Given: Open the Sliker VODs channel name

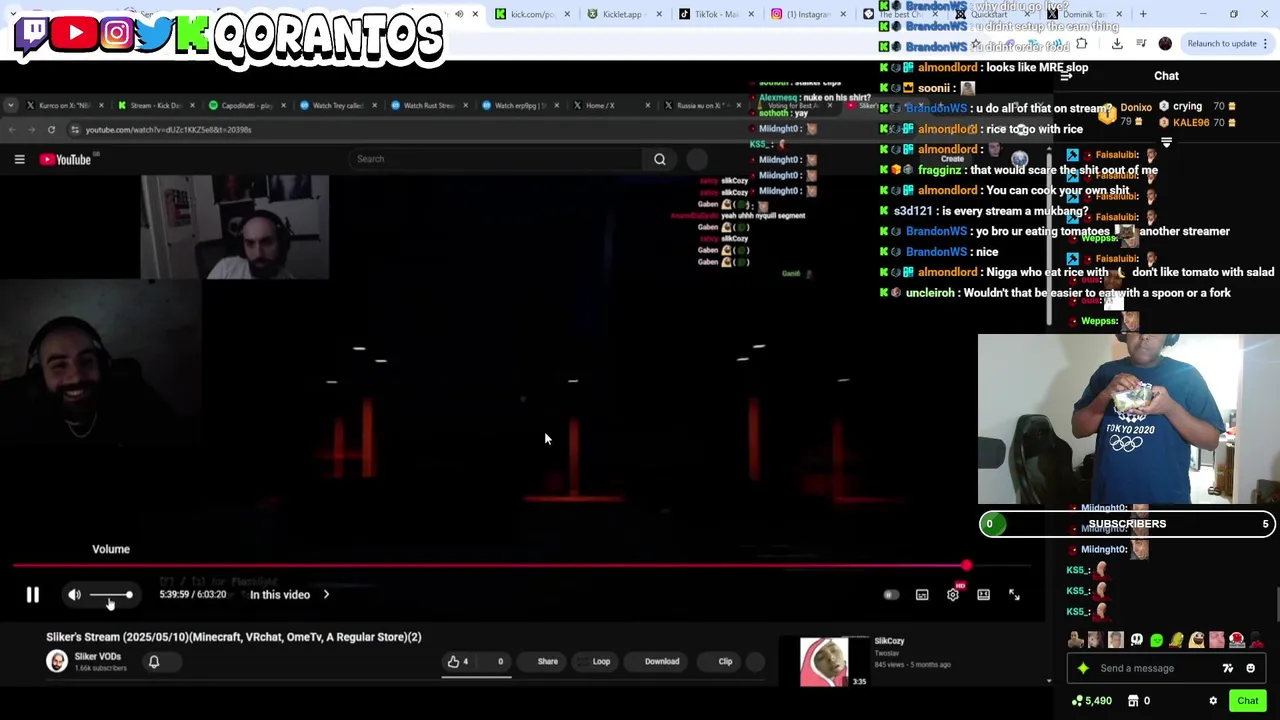Looking at the screenshot, I should pyautogui.click(x=98, y=657).
